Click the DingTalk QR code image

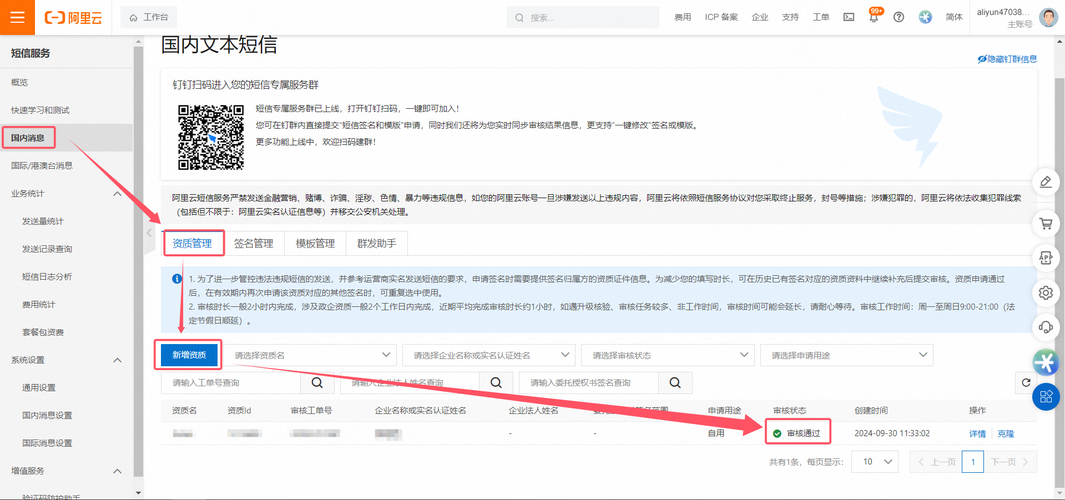(x=211, y=137)
